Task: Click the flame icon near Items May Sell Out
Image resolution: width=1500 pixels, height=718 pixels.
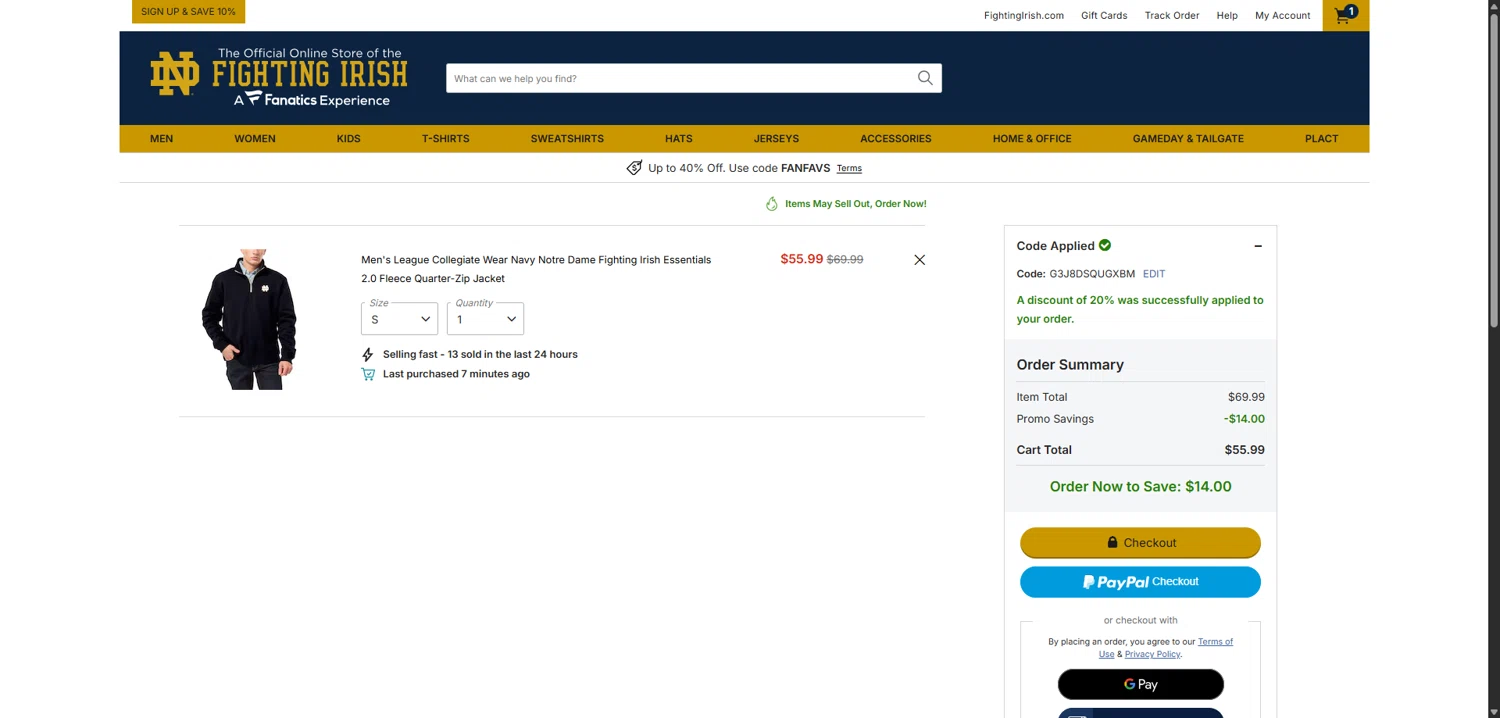Action: point(772,204)
